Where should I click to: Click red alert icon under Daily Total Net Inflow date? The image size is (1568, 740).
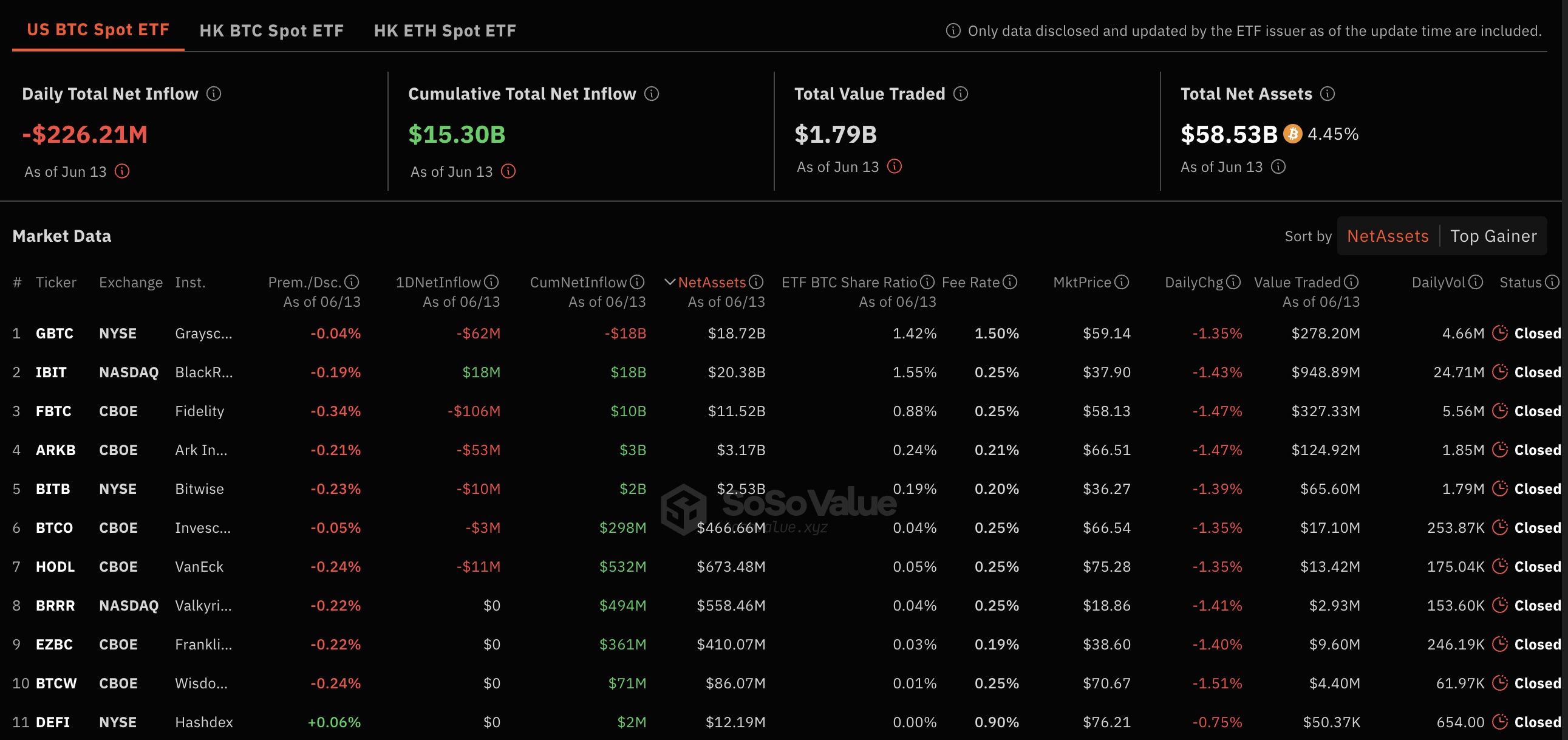click(x=122, y=171)
